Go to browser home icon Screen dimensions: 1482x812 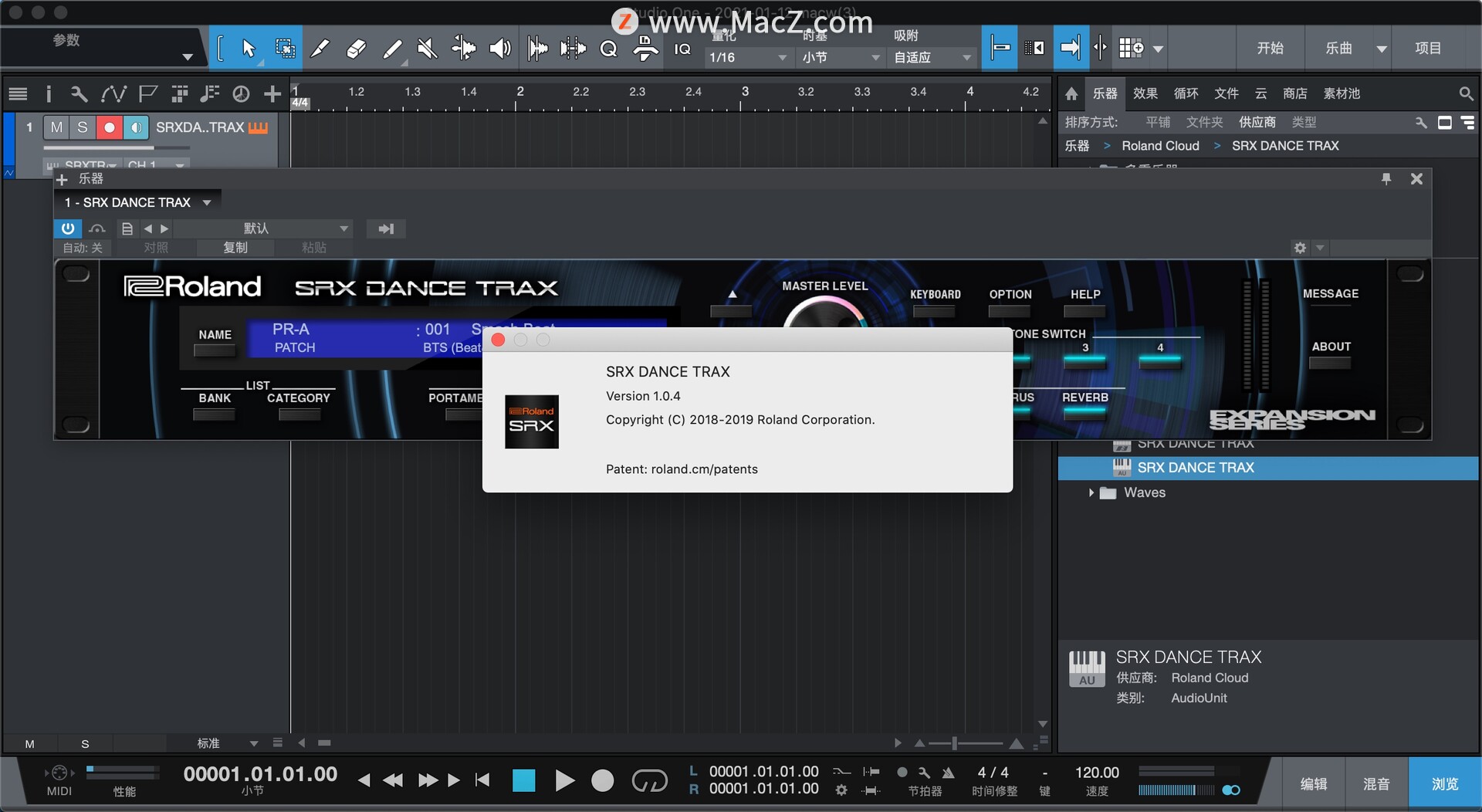coord(1071,93)
